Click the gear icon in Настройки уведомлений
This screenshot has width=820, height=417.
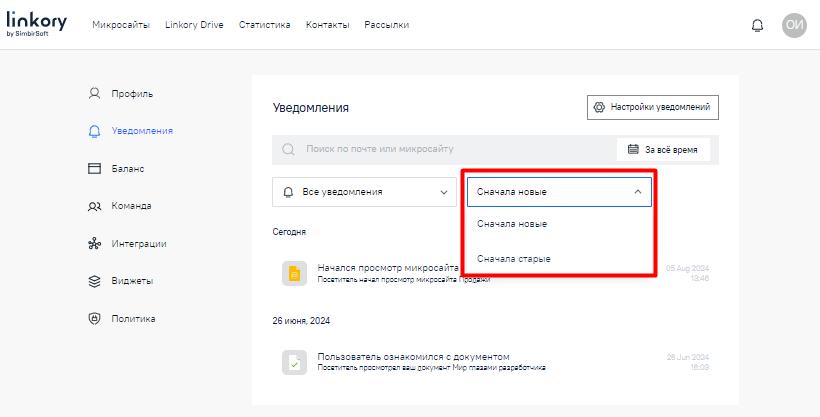pos(599,107)
